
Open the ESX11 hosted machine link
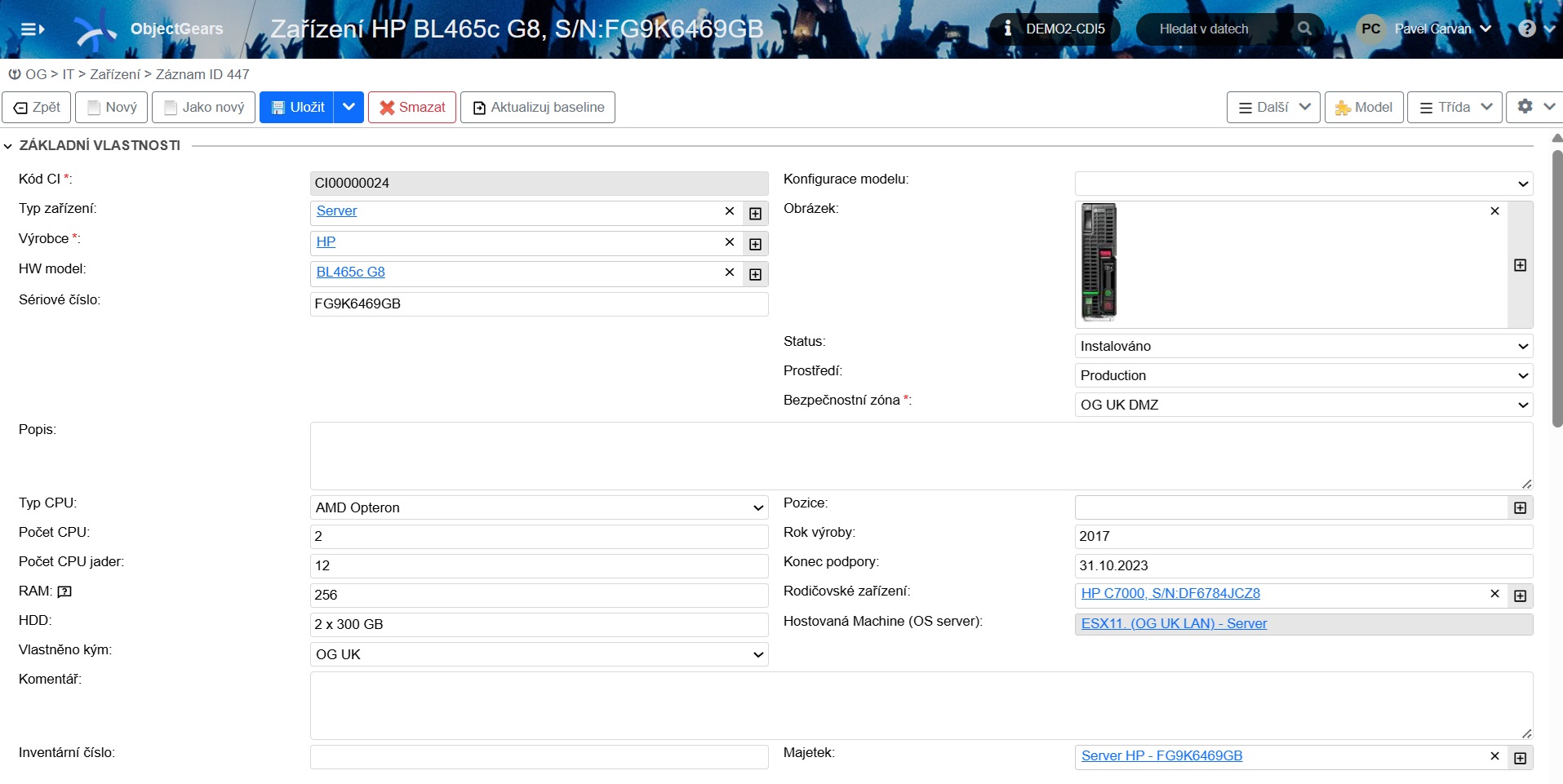coord(1174,624)
